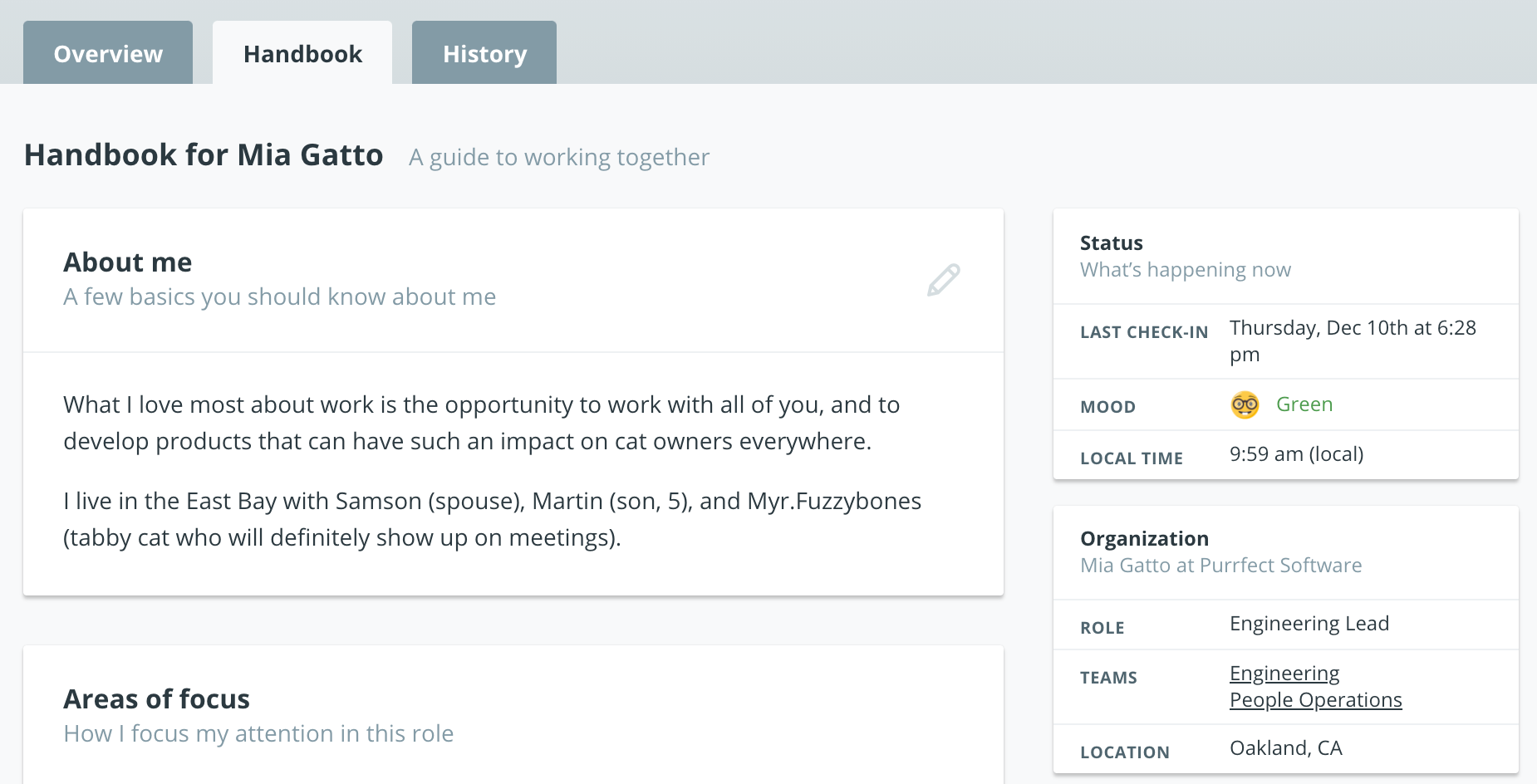This screenshot has width=1537, height=784.
Task: Click 'How I focus my attention in this role'
Action: [258, 733]
